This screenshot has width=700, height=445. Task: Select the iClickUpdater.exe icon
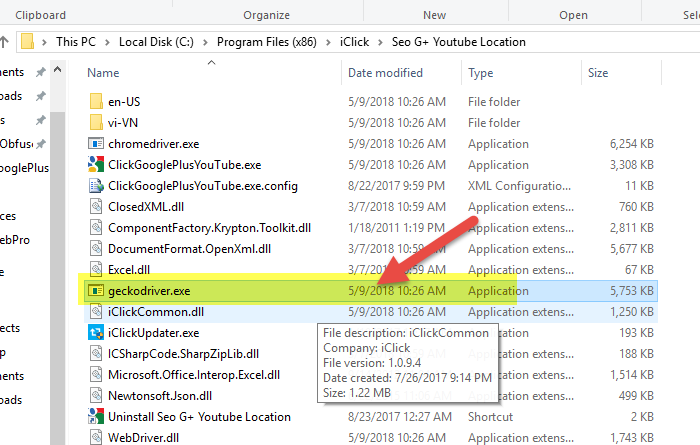pyautogui.click(x=96, y=333)
